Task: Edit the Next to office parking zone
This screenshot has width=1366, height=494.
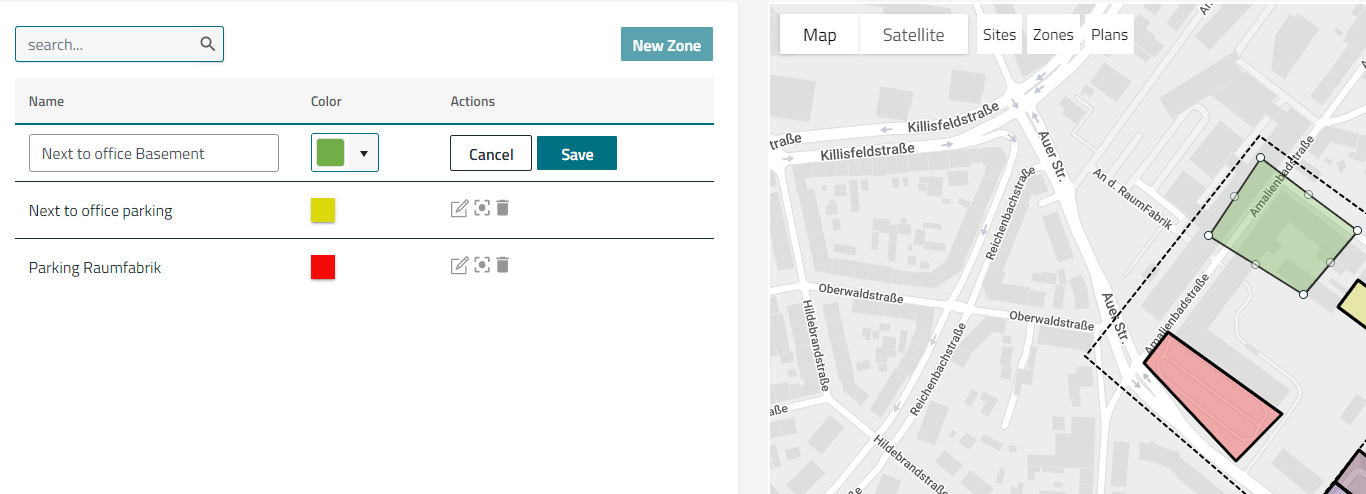Action: click(x=460, y=208)
